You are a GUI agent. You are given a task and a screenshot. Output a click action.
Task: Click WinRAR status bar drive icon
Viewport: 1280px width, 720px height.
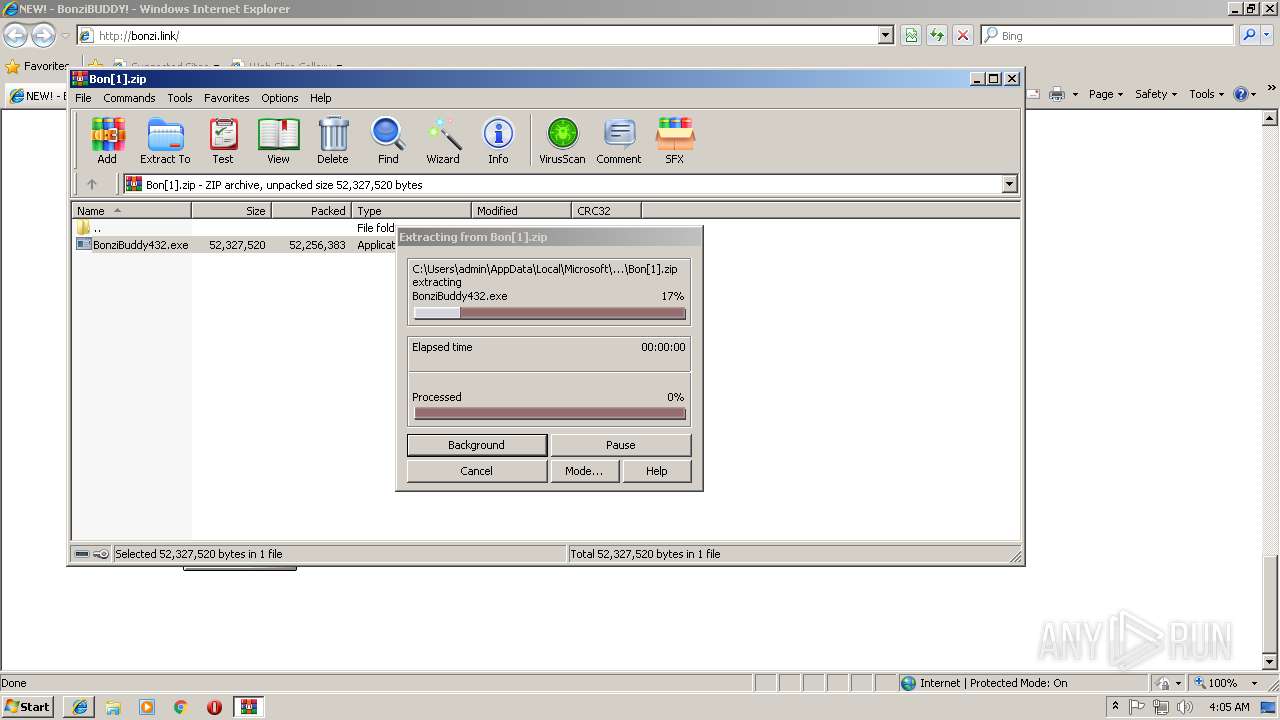[82, 554]
